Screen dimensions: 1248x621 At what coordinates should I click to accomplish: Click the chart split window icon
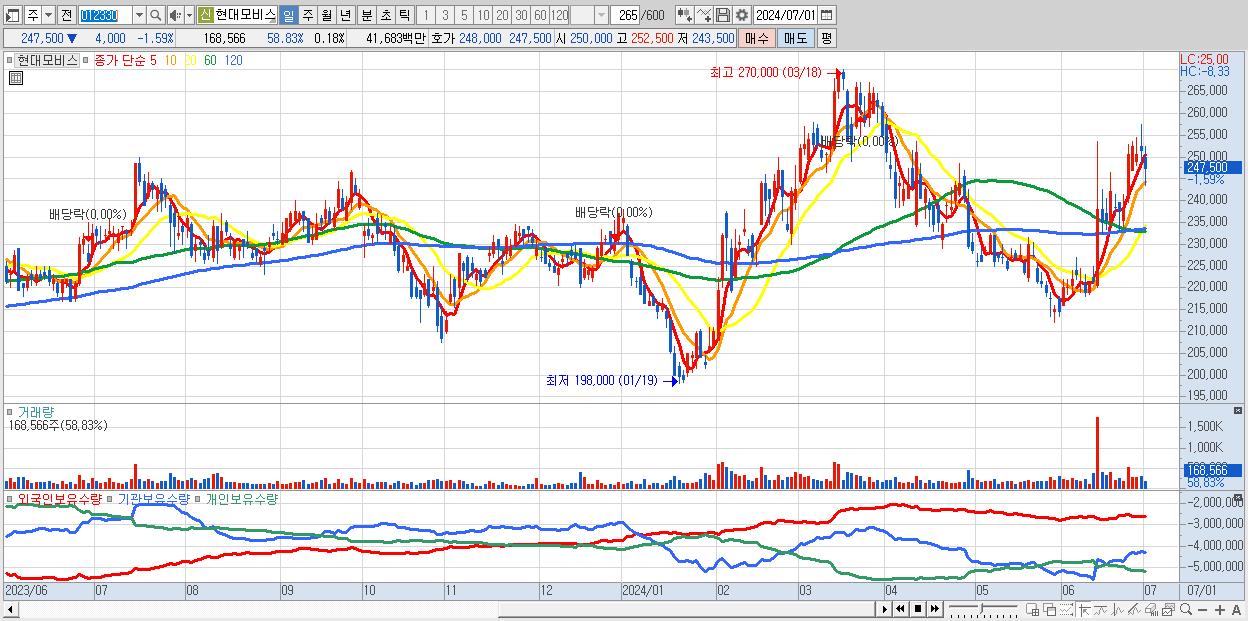[1032, 609]
